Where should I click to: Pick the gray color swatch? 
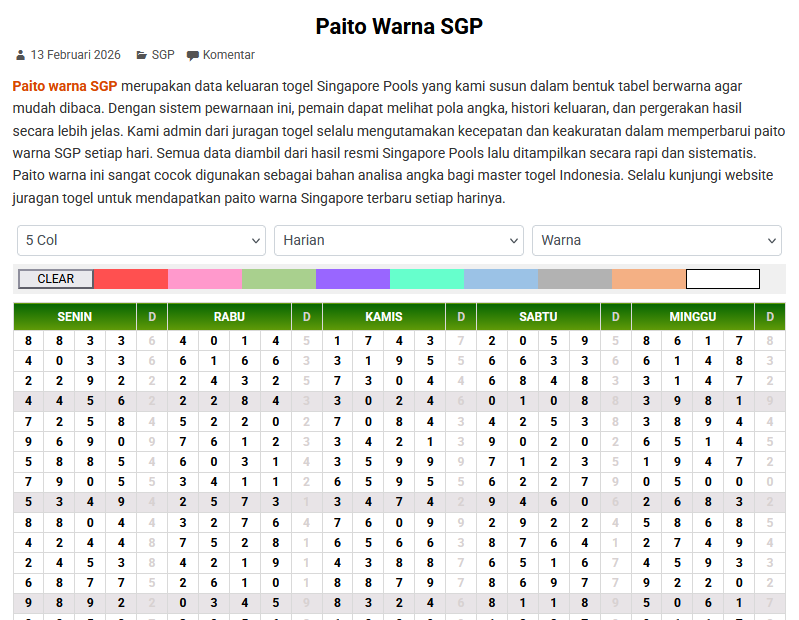[x=575, y=279]
